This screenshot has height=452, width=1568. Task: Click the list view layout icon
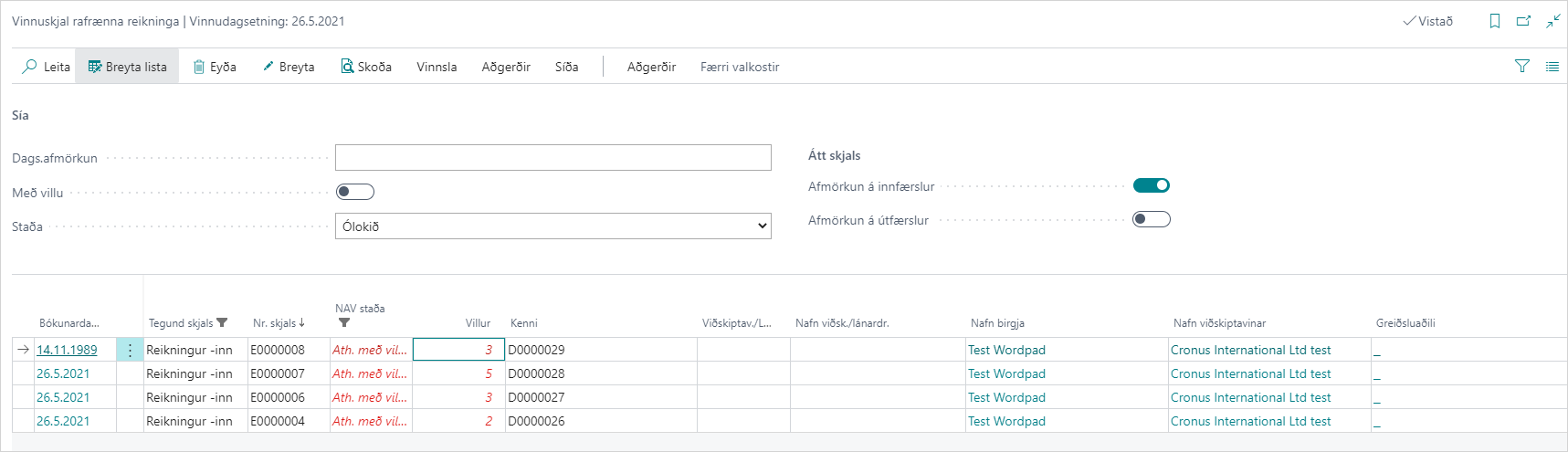(x=1552, y=66)
